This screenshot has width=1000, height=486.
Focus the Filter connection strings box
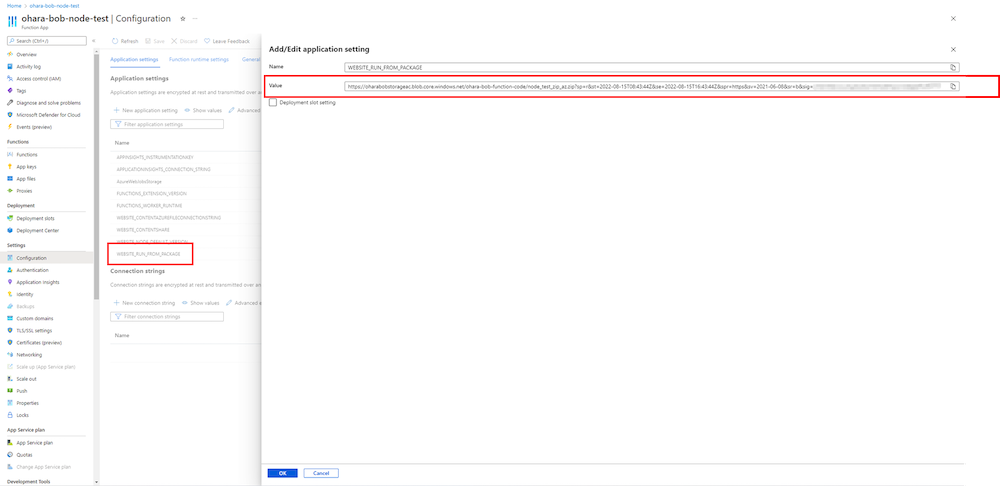(x=167, y=316)
